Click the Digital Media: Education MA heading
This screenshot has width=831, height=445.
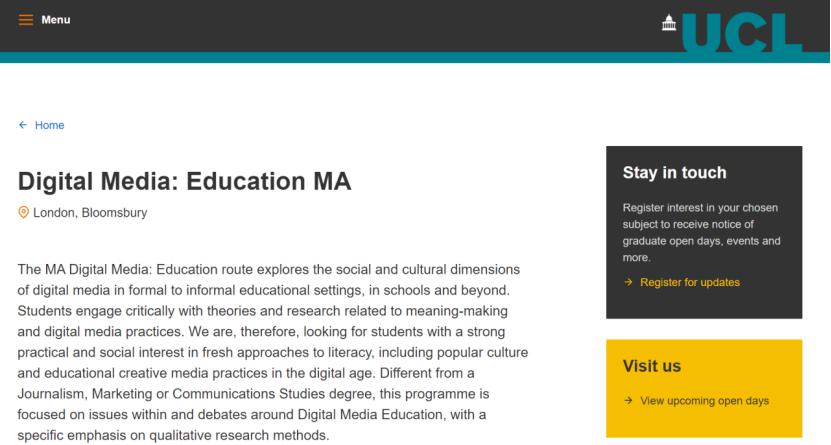pyautogui.click(x=184, y=181)
